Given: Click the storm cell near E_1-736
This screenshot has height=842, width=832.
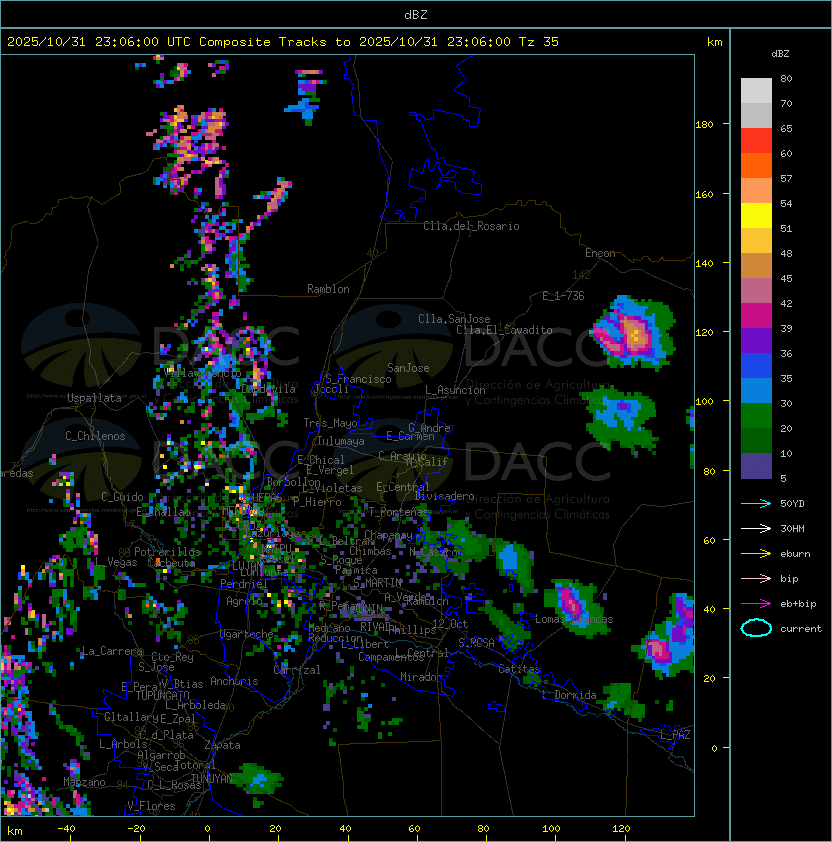Looking at the screenshot, I should pyautogui.click(x=634, y=333).
